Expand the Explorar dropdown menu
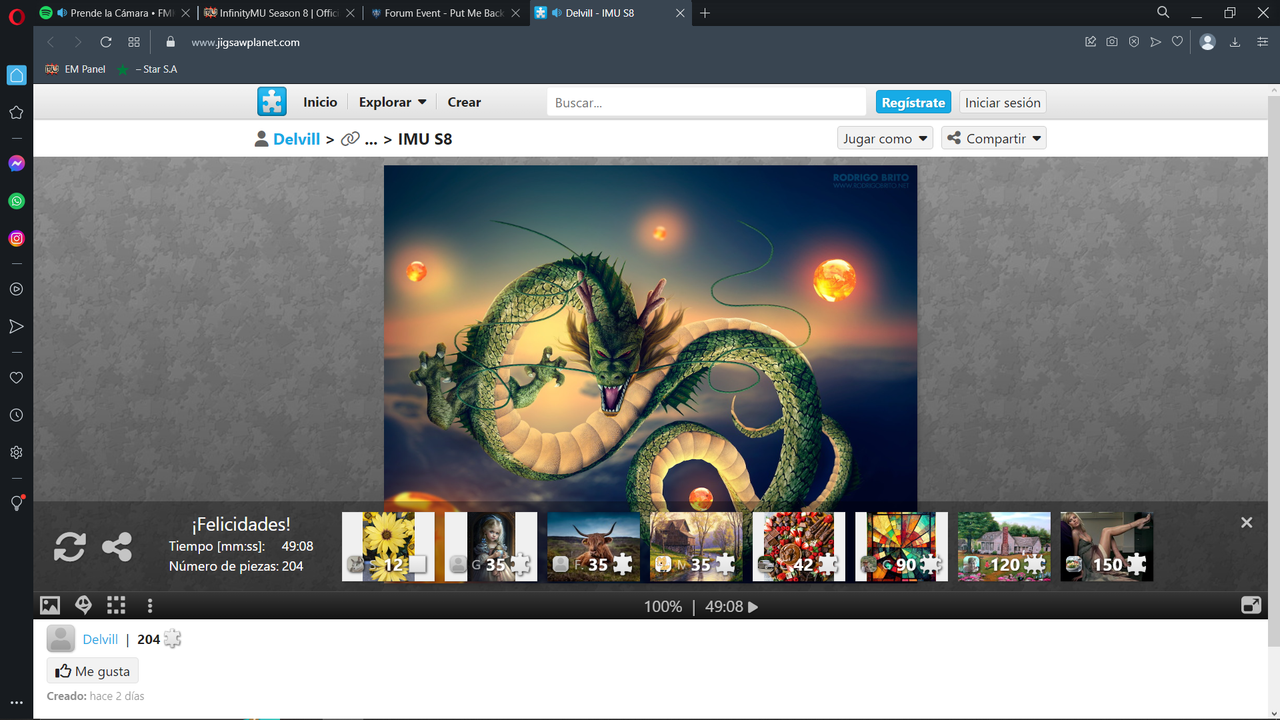Screen dimensions: 1280x720 click(393, 102)
